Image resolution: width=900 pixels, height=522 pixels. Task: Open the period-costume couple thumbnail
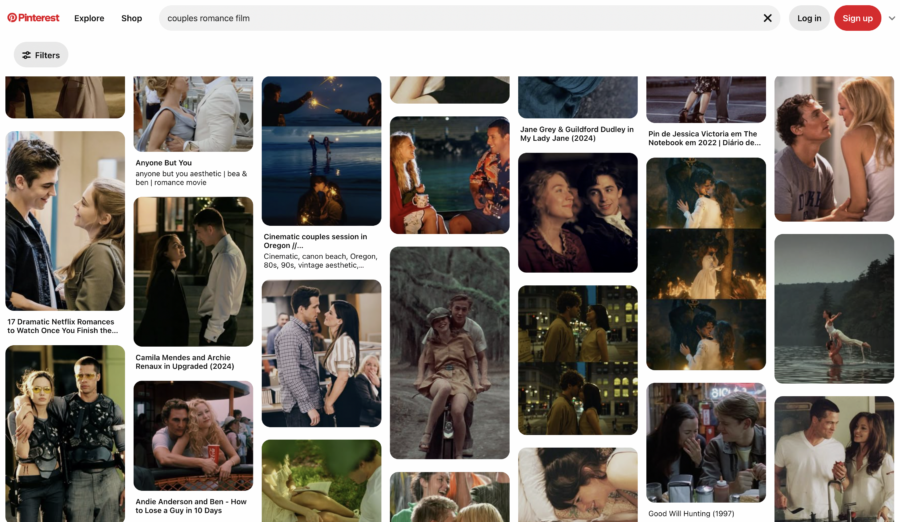577,212
